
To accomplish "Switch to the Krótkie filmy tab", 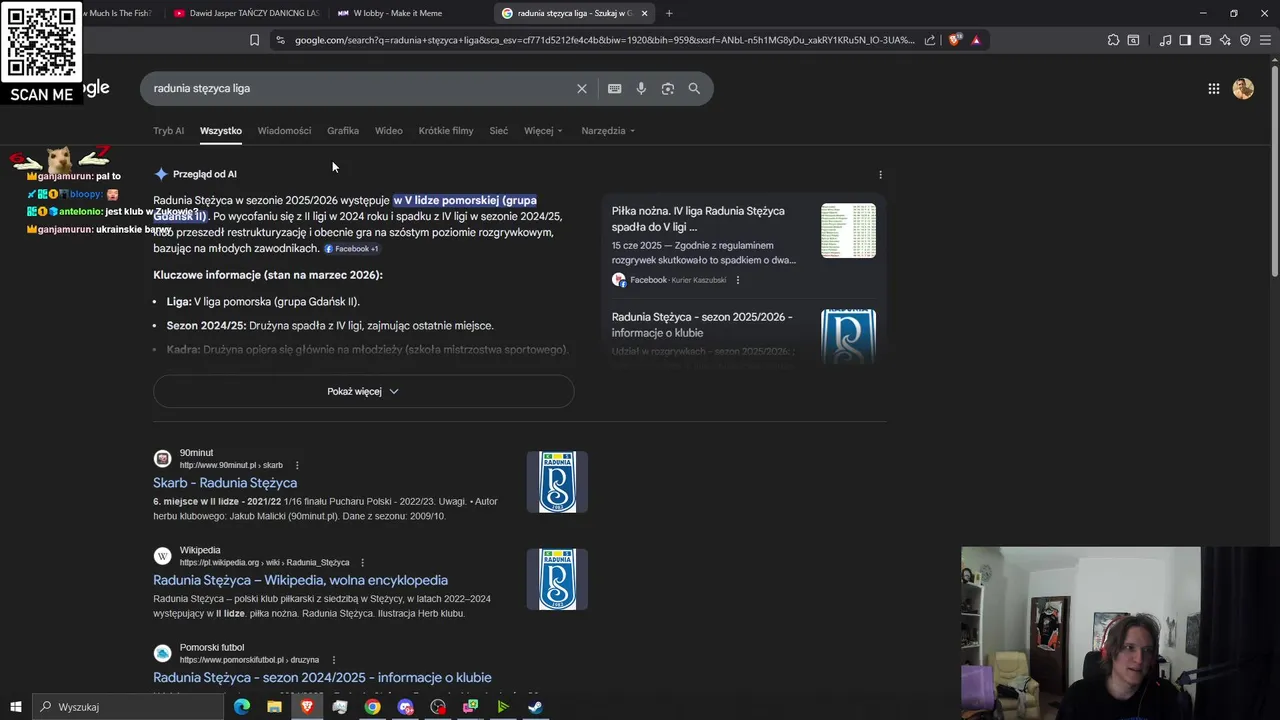I will point(446,131).
